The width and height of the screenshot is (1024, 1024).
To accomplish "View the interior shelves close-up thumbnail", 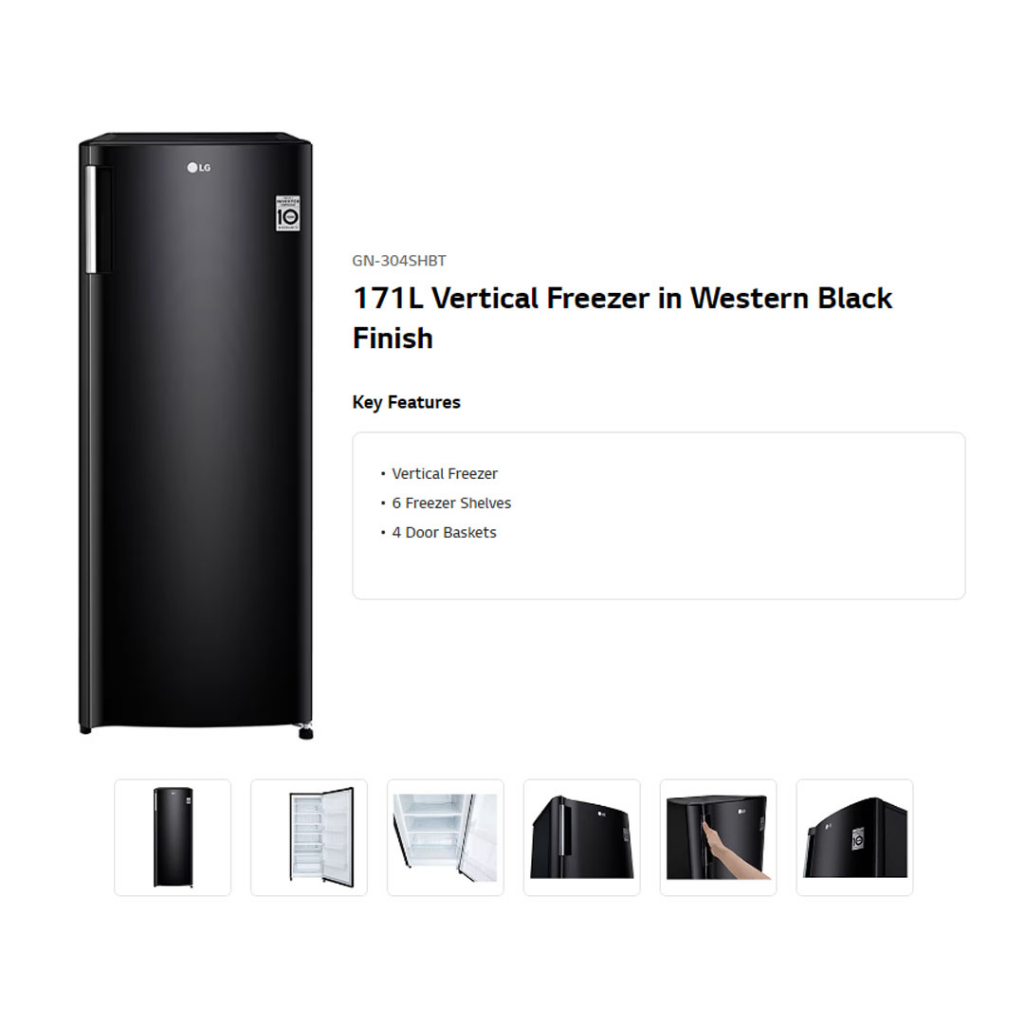I will pos(445,837).
